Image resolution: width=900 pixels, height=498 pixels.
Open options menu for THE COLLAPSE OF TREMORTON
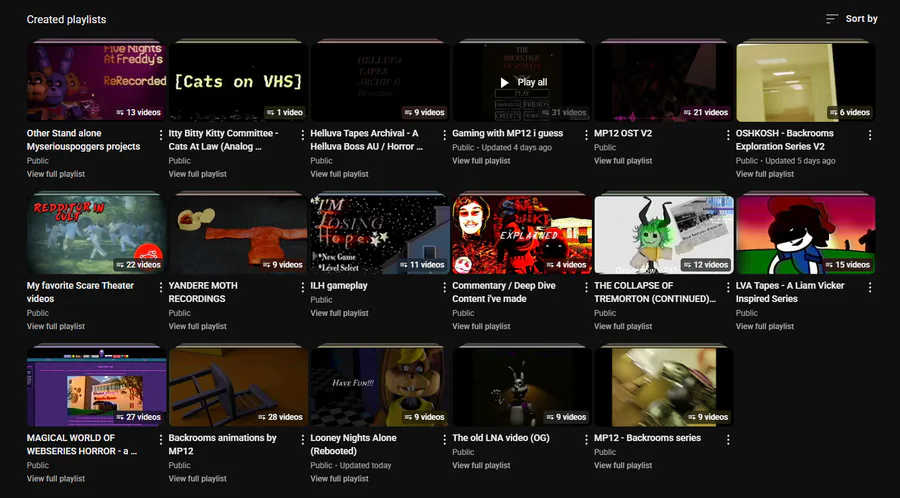point(728,287)
